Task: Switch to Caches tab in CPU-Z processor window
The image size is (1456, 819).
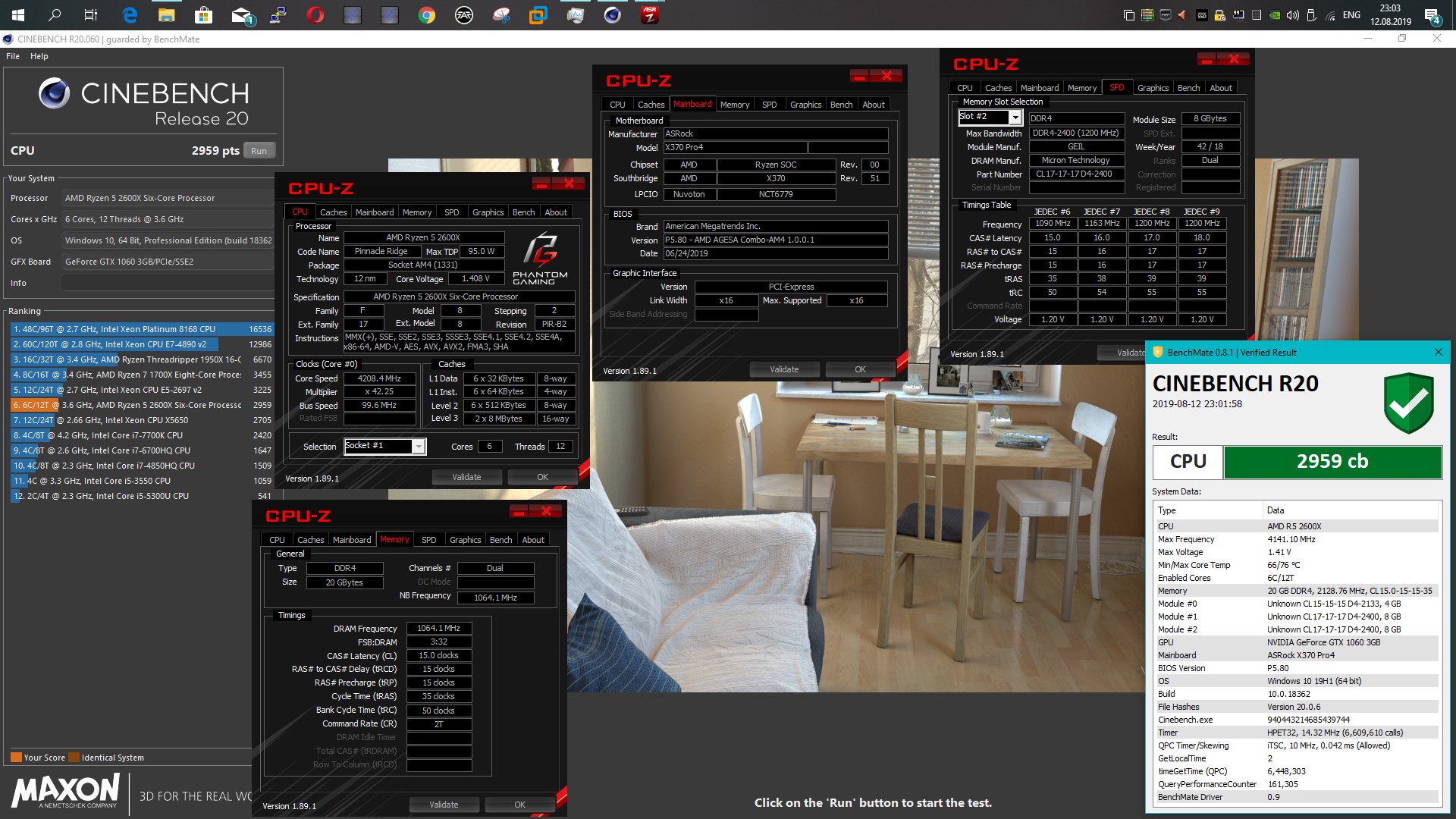Action: (333, 212)
